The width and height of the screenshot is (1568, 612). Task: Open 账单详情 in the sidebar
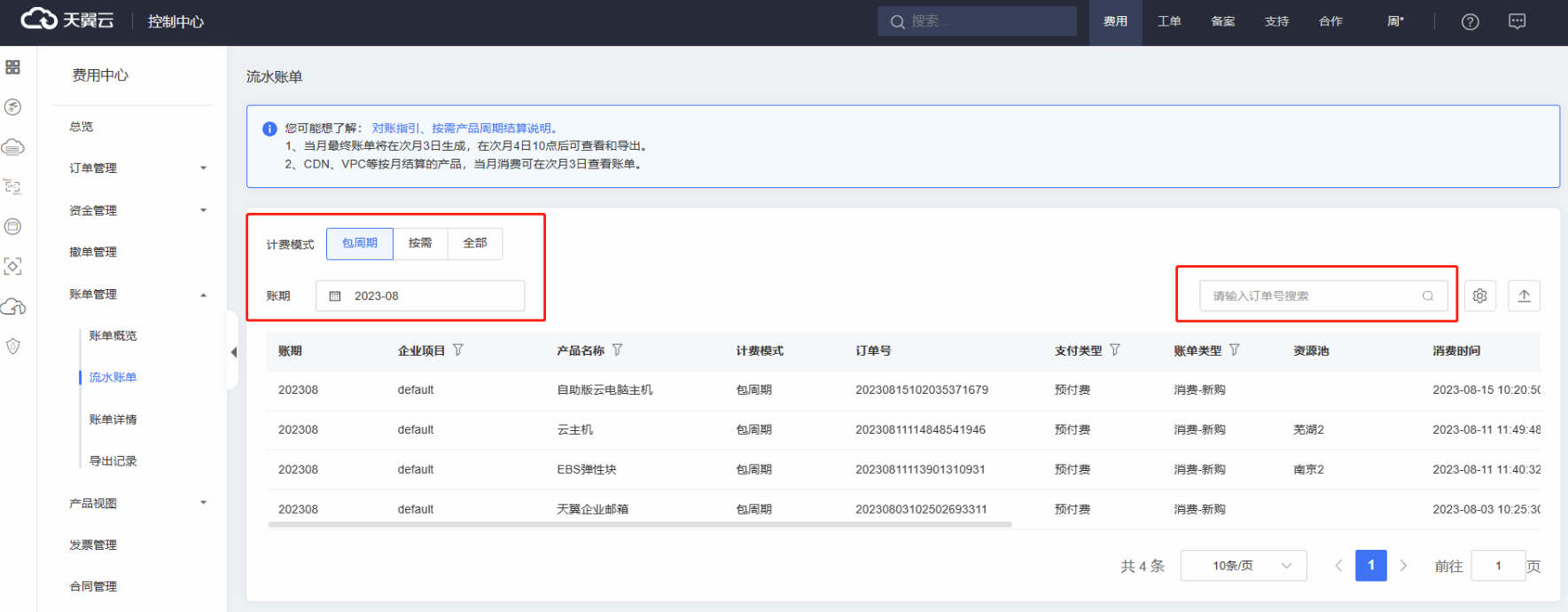tap(113, 420)
